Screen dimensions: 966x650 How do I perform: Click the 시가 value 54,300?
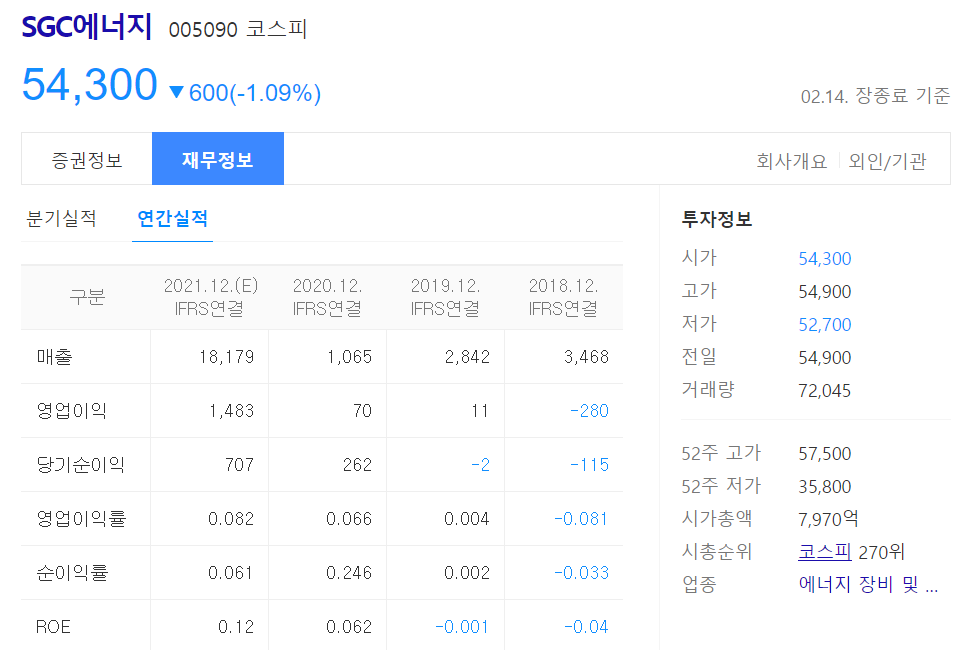click(825, 259)
